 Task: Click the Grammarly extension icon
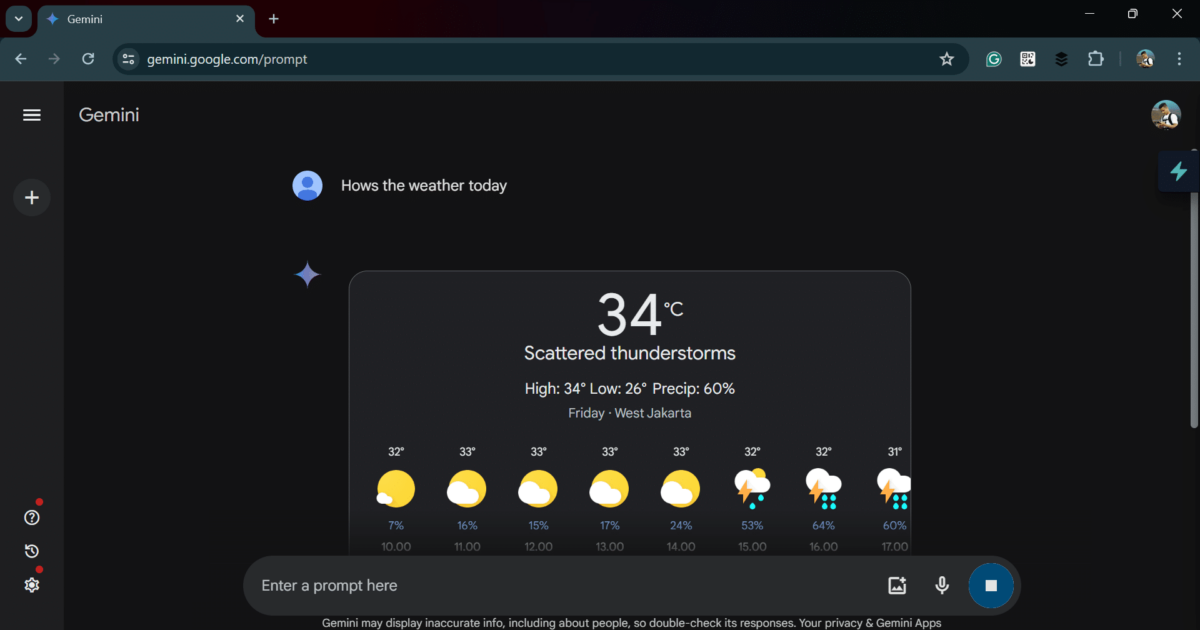[994, 59]
